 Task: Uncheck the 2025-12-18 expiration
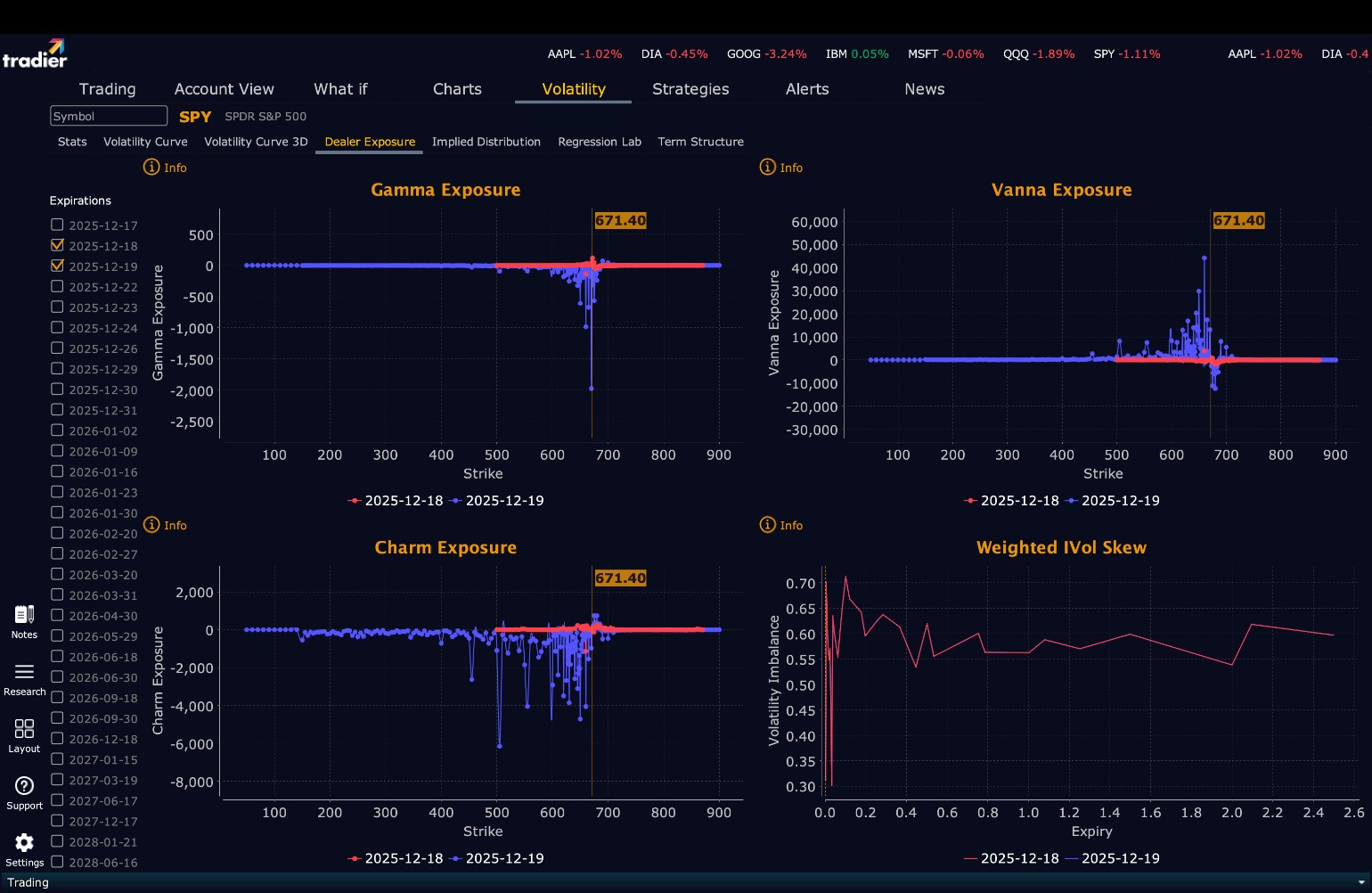(58, 245)
